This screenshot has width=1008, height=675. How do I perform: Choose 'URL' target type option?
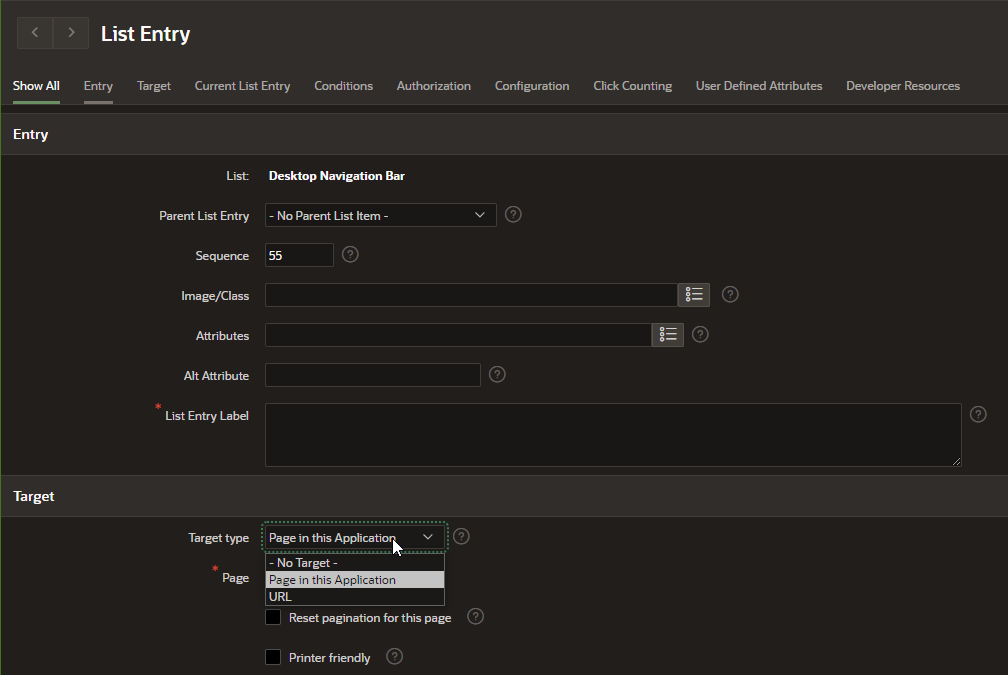point(355,597)
